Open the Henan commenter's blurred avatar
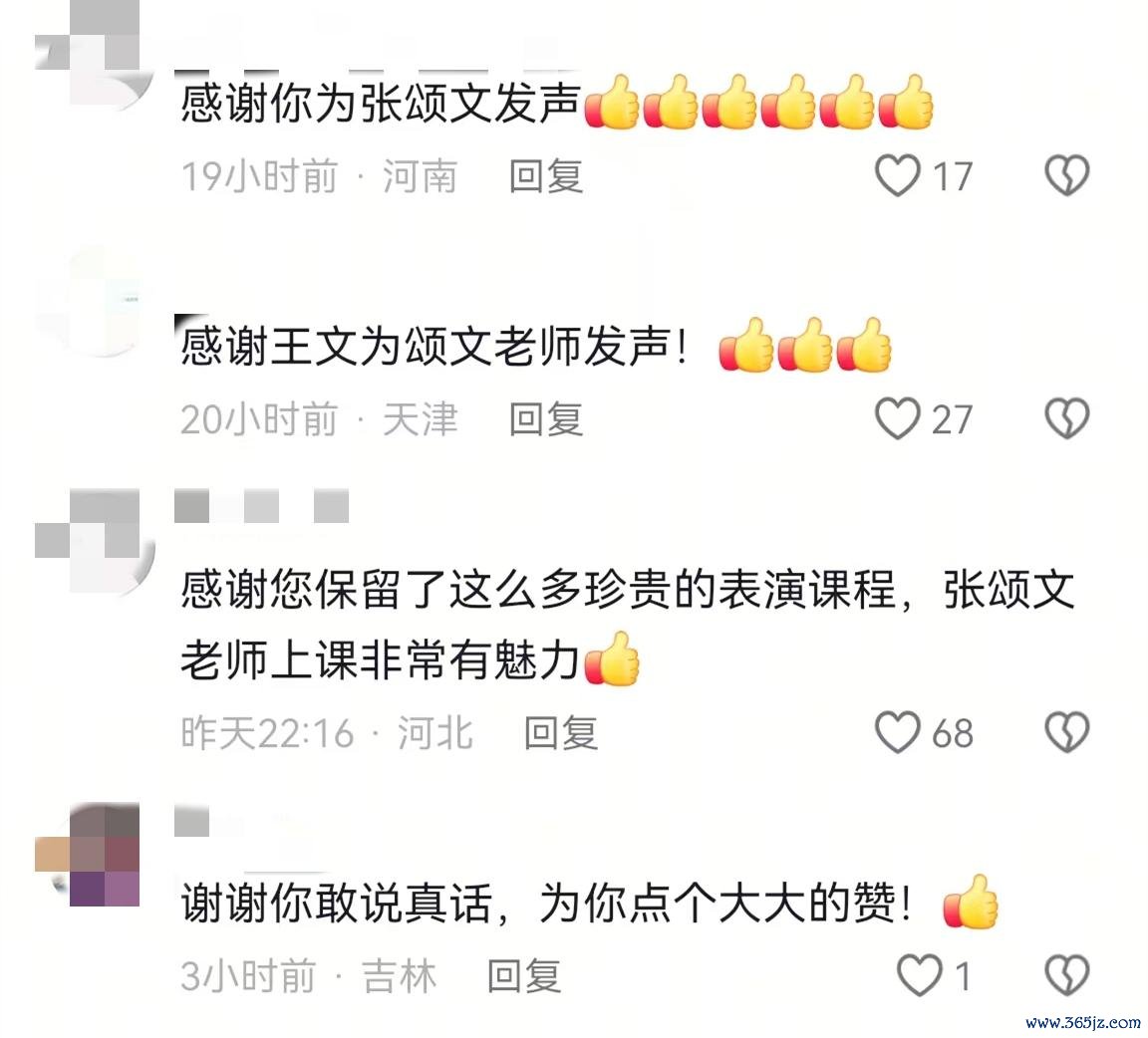This screenshot has height=1038, width=1148. (x=94, y=55)
